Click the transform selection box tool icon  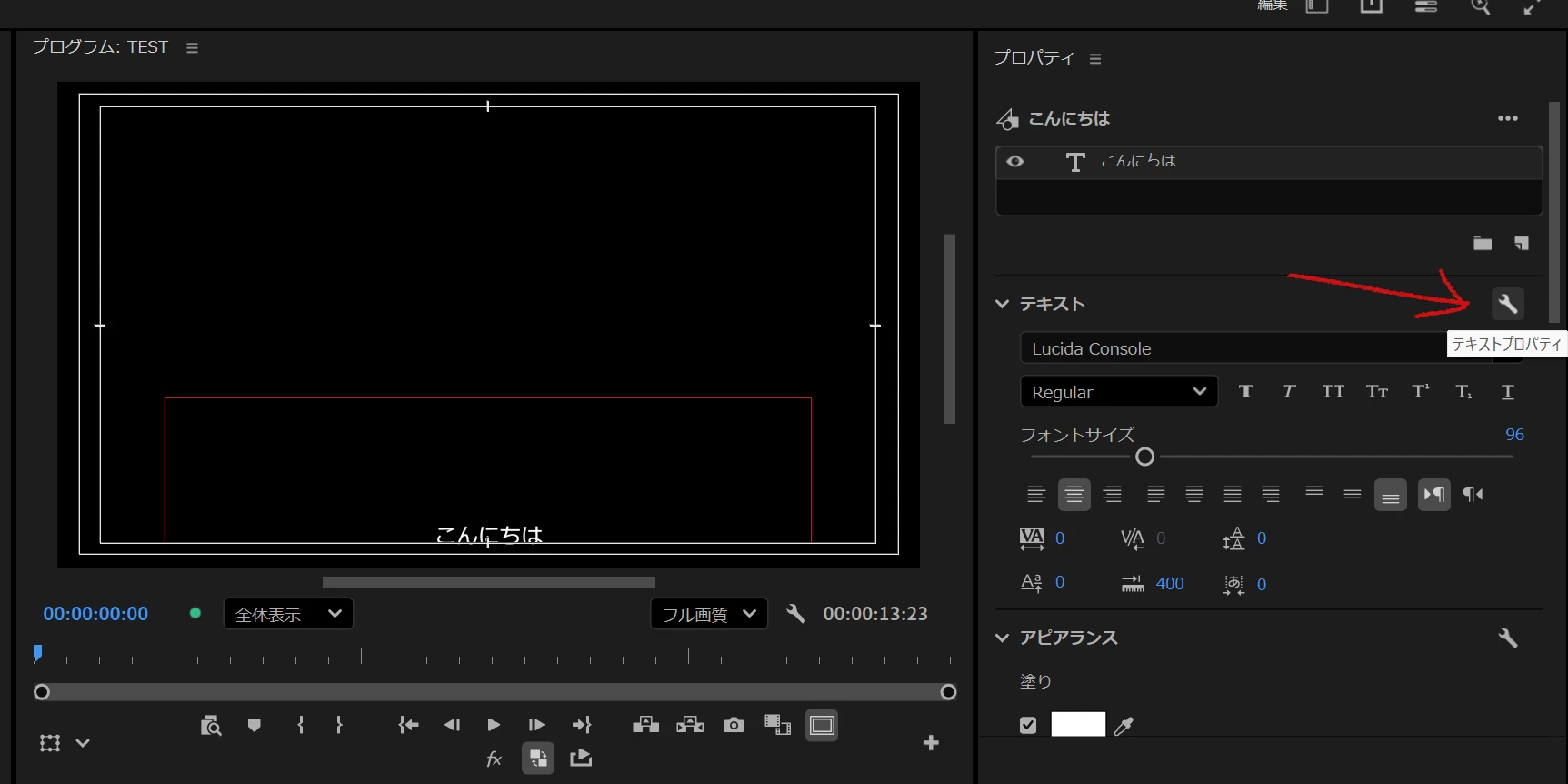click(x=50, y=743)
